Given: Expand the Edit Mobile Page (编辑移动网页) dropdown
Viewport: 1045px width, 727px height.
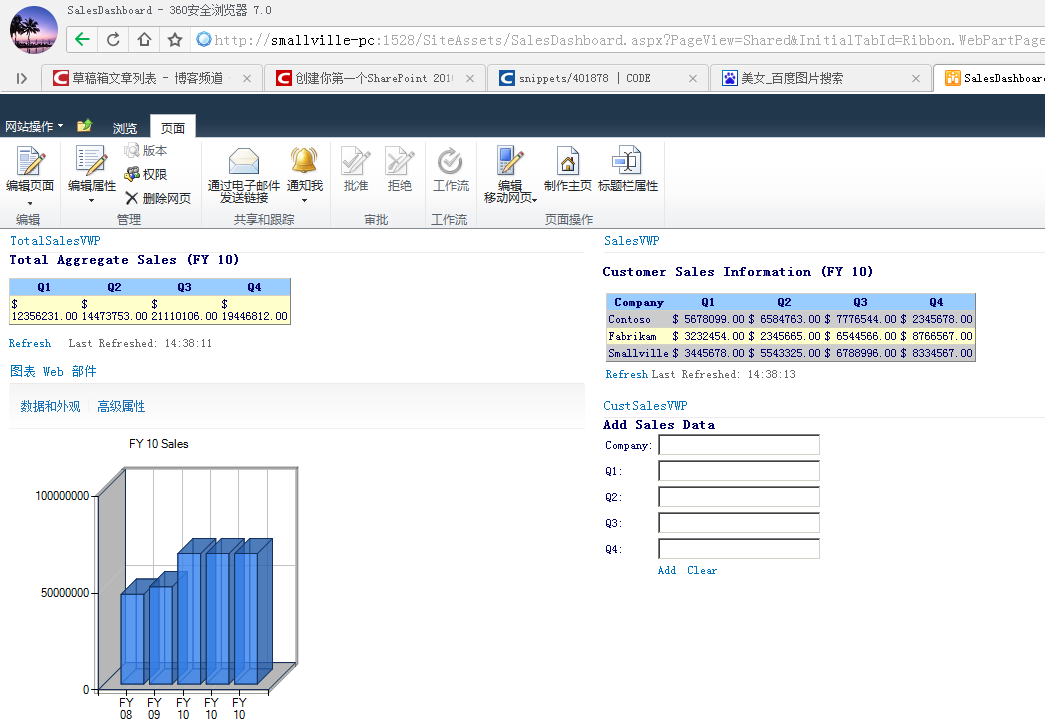Looking at the screenshot, I should click(510, 198).
